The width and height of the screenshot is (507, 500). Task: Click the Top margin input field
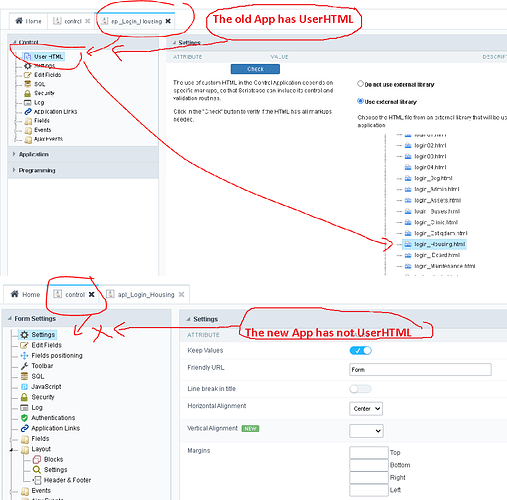pyautogui.click(x=369, y=453)
